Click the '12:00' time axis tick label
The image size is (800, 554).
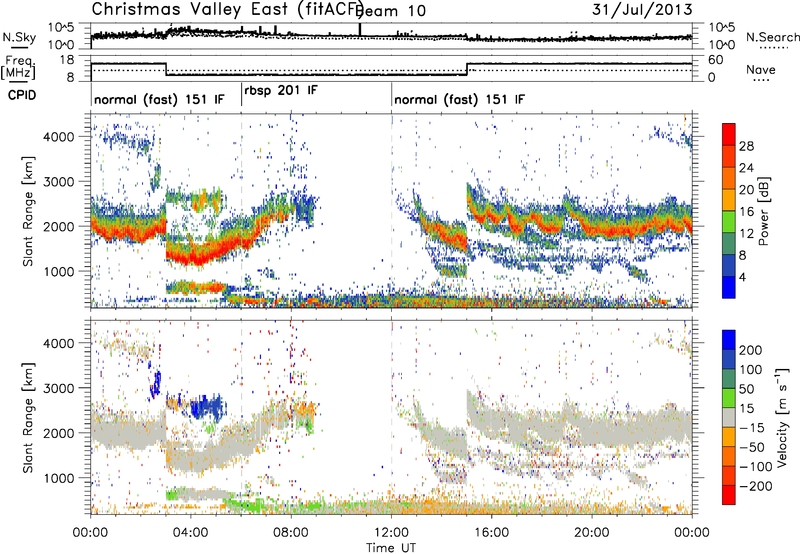click(x=391, y=533)
